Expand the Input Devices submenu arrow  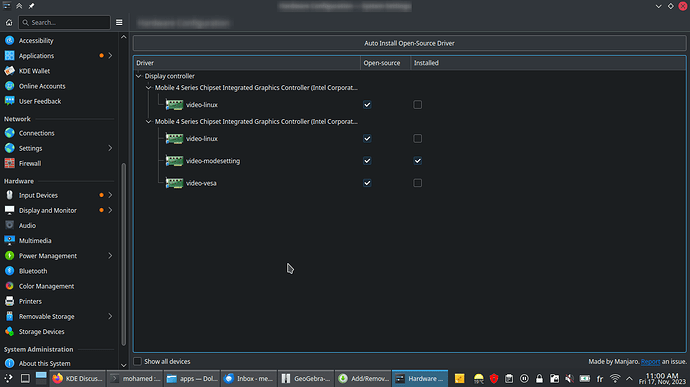110,195
